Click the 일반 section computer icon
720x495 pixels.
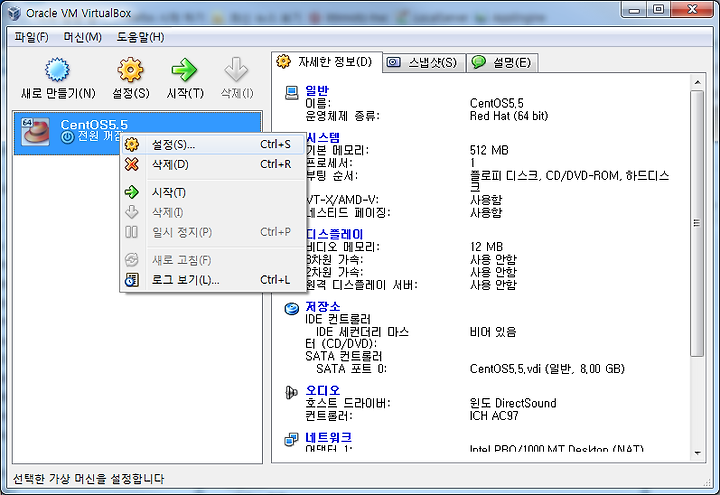point(292,93)
